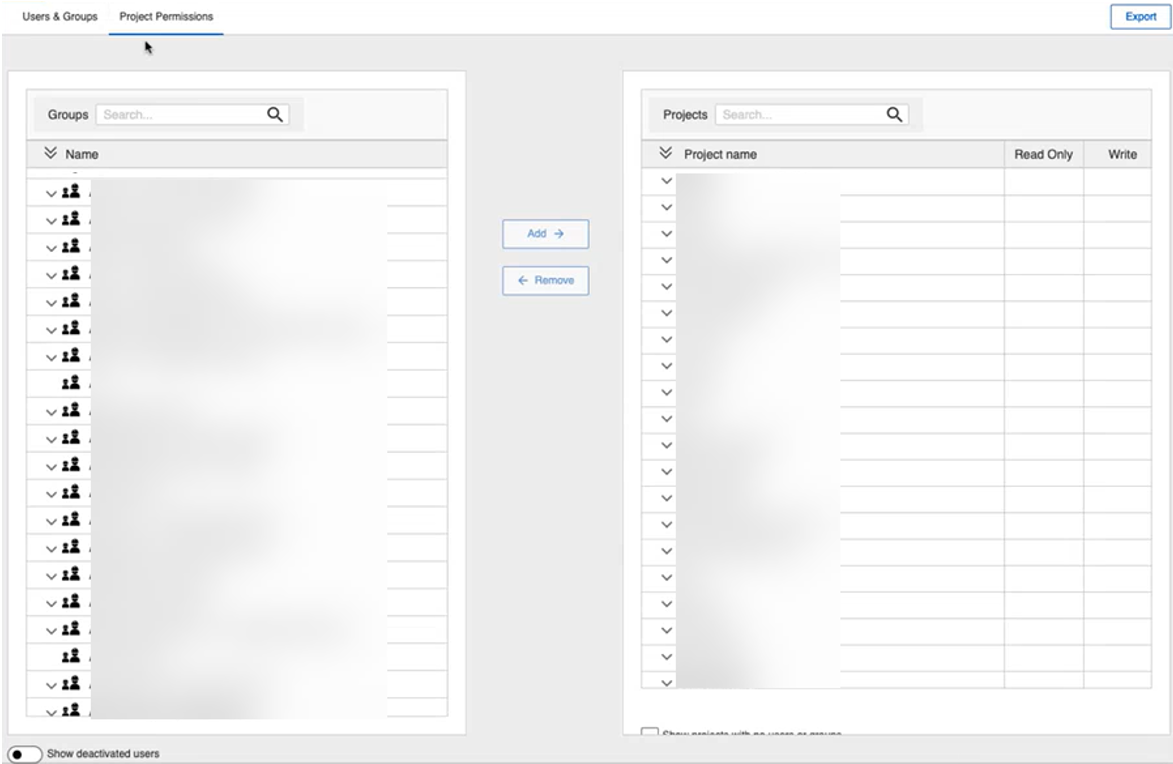Click the Write column header
Screen dimensions: 1173x764
[1122, 154]
